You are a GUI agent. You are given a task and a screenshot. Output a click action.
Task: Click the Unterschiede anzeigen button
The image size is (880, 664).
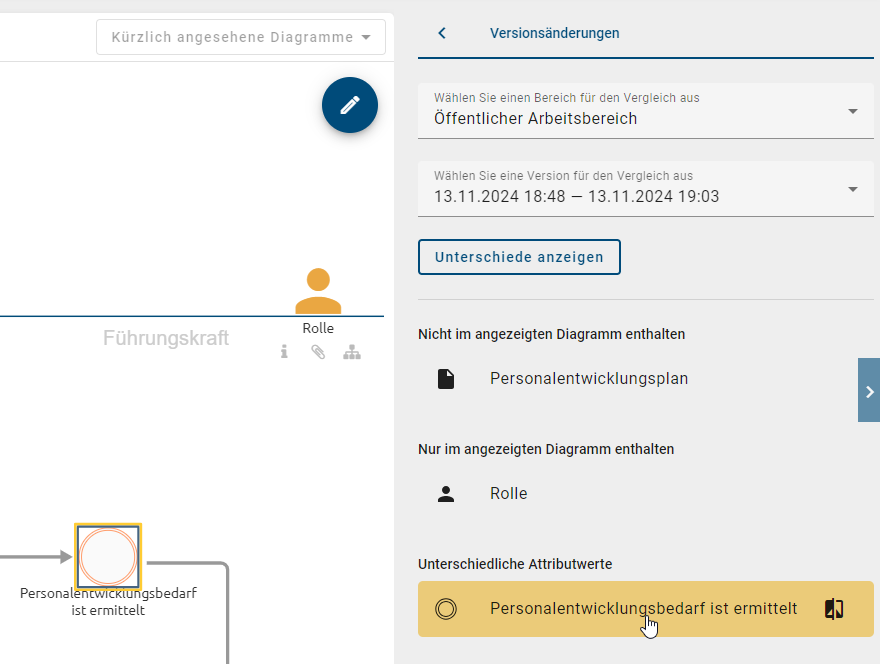pos(519,256)
